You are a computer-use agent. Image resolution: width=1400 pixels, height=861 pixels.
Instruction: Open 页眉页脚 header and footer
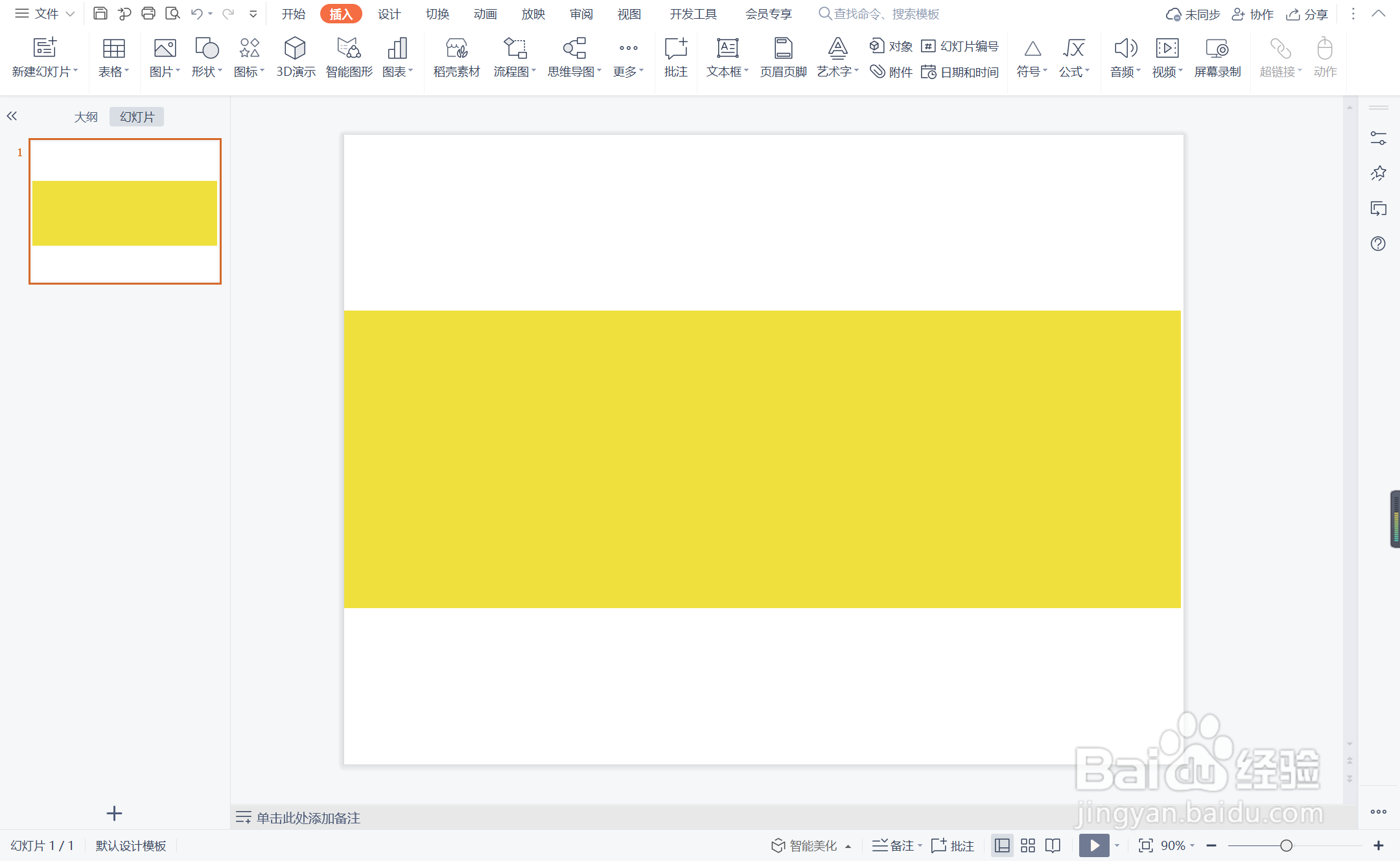[x=783, y=57]
